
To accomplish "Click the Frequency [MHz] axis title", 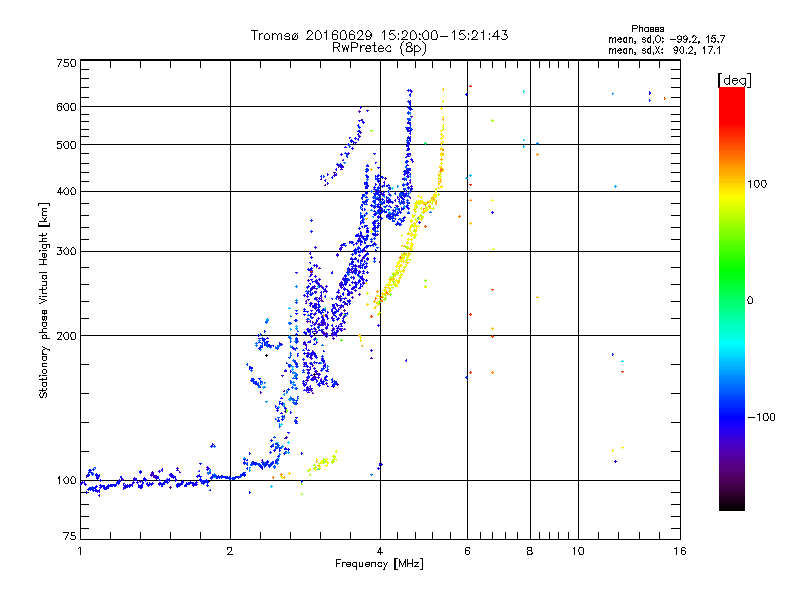I will pos(379,564).
